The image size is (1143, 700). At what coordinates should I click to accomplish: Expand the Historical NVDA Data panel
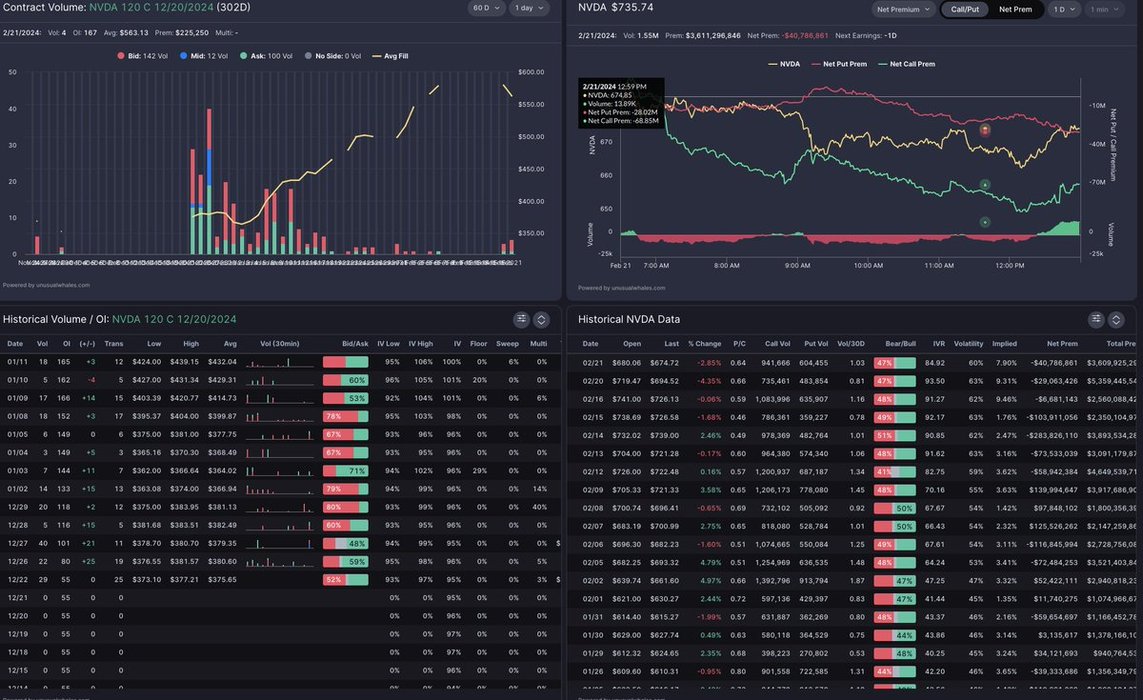point(1115,319)
